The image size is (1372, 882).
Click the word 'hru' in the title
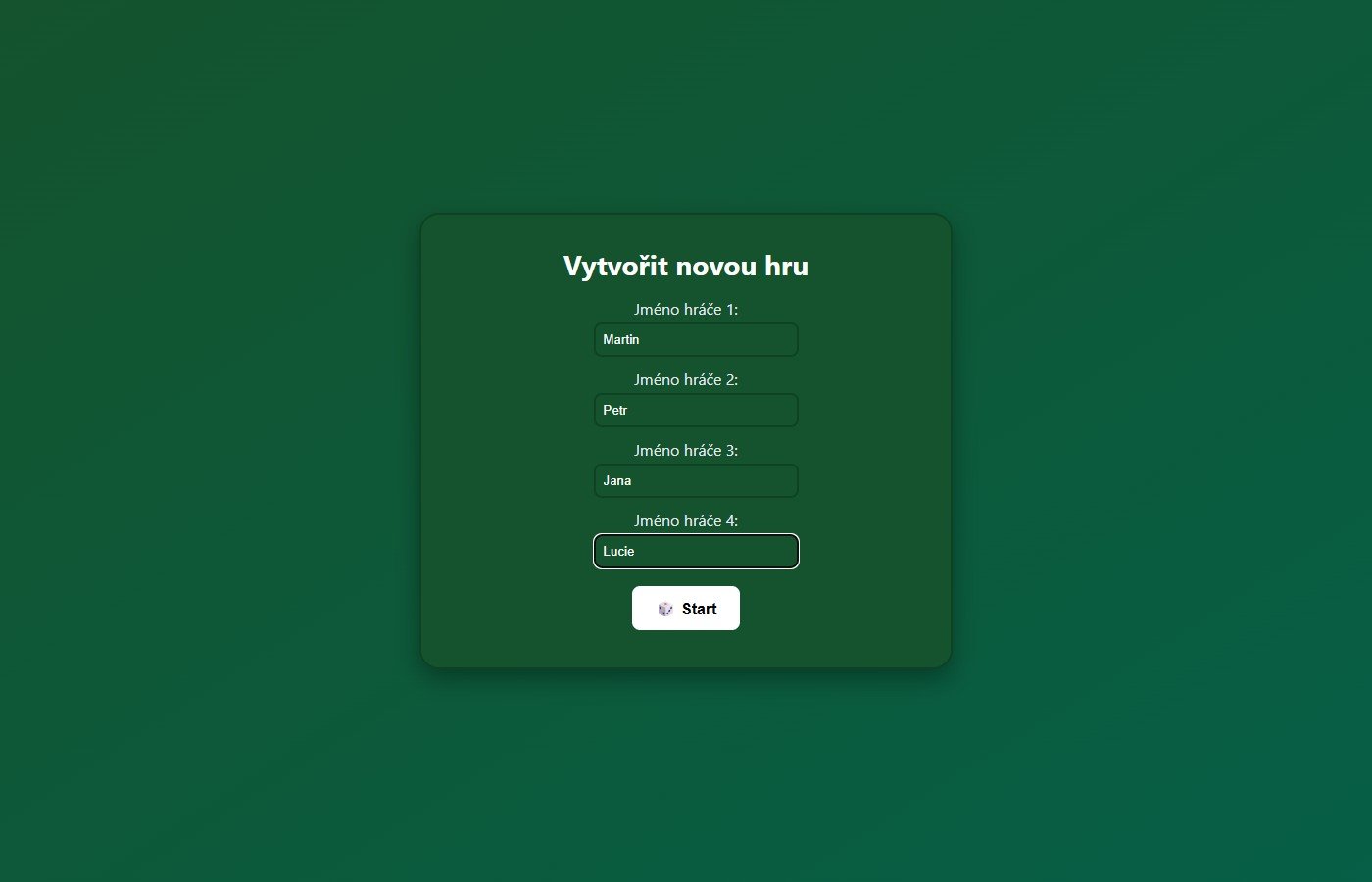coord(787,267)
